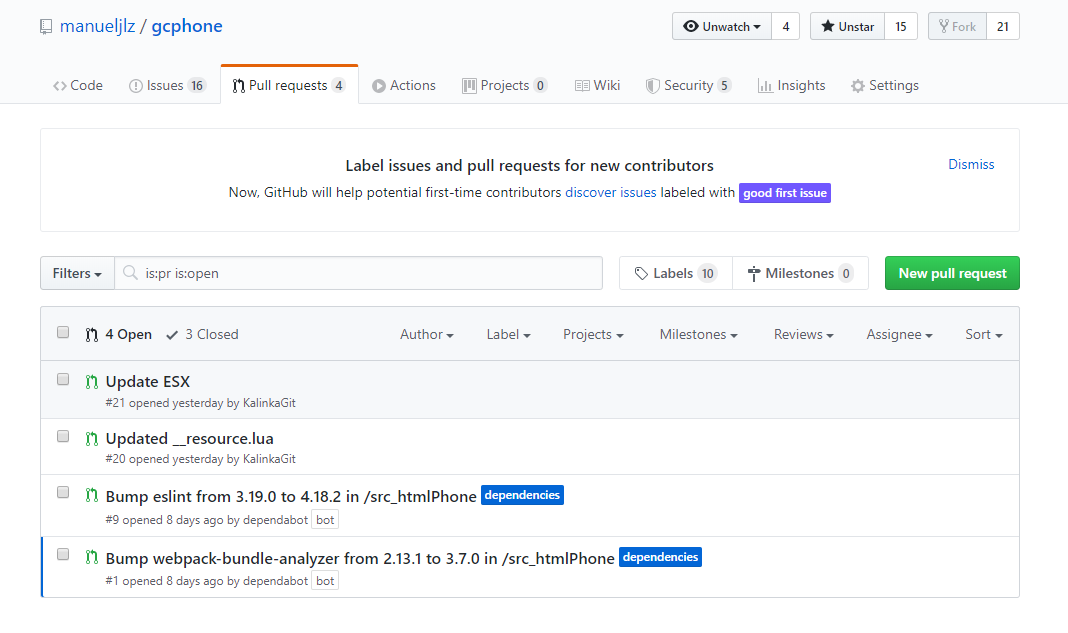Switch to the Issues tab
This screenshot has height=633, width=1068.
pos(167,85)
